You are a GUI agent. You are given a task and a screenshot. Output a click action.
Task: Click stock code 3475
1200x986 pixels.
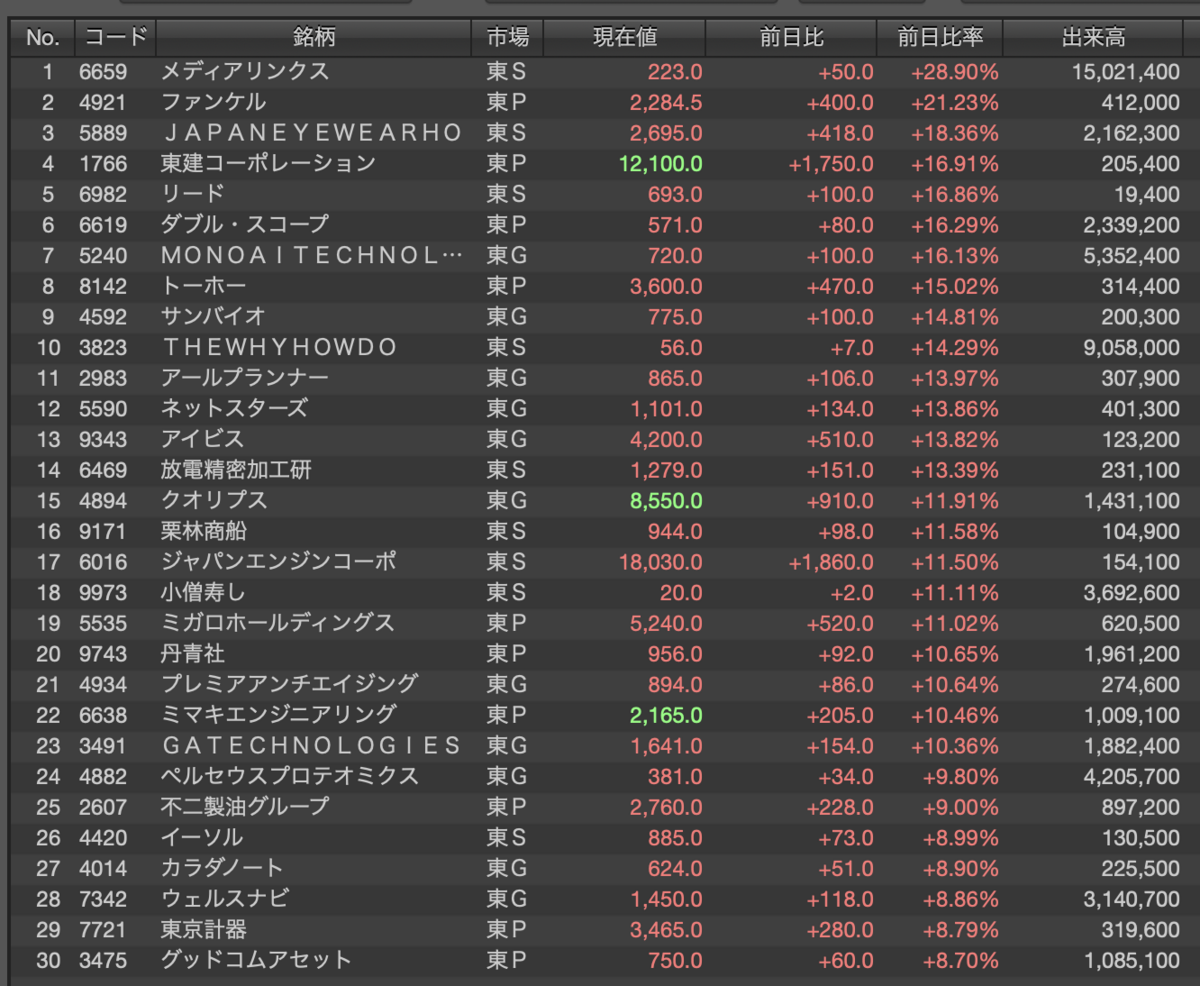(x=103, y=960)
